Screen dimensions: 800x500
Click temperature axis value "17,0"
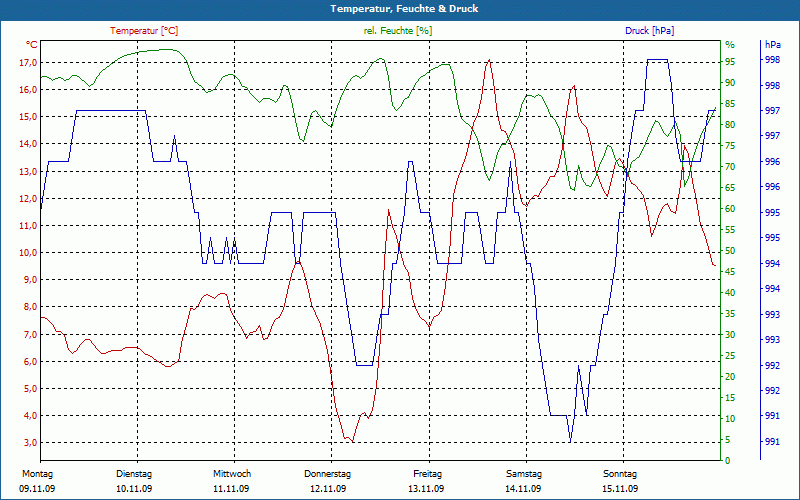pyautogui.click(x=28, y=63)
